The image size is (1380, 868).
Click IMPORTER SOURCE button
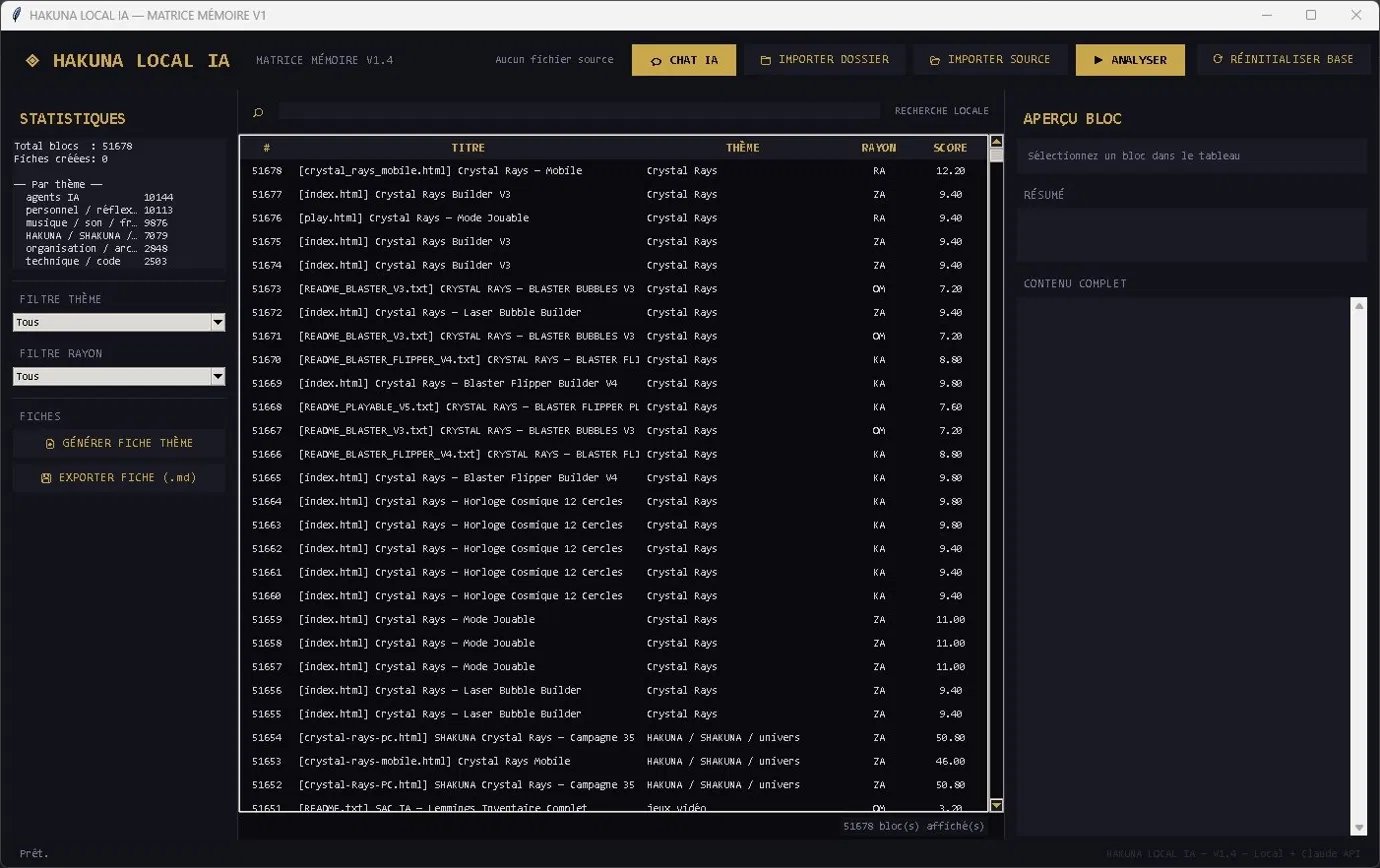point(990,60)
